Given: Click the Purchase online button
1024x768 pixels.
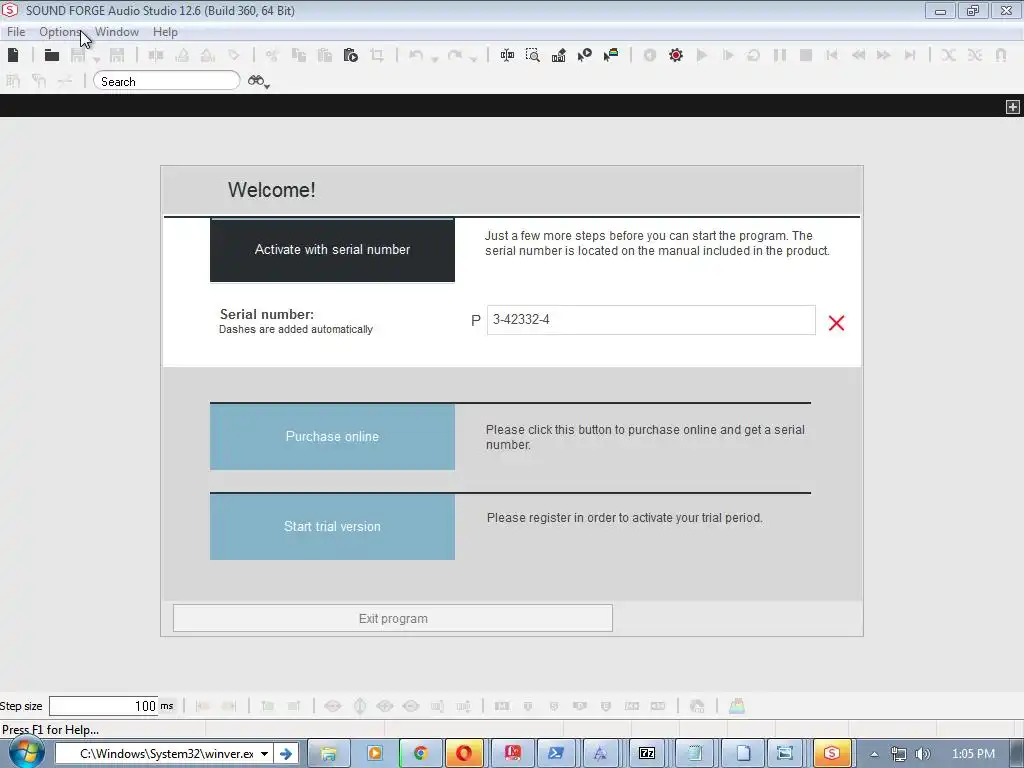Looking at the screenshot, I should pyautogui.click(x=332, y=437).
